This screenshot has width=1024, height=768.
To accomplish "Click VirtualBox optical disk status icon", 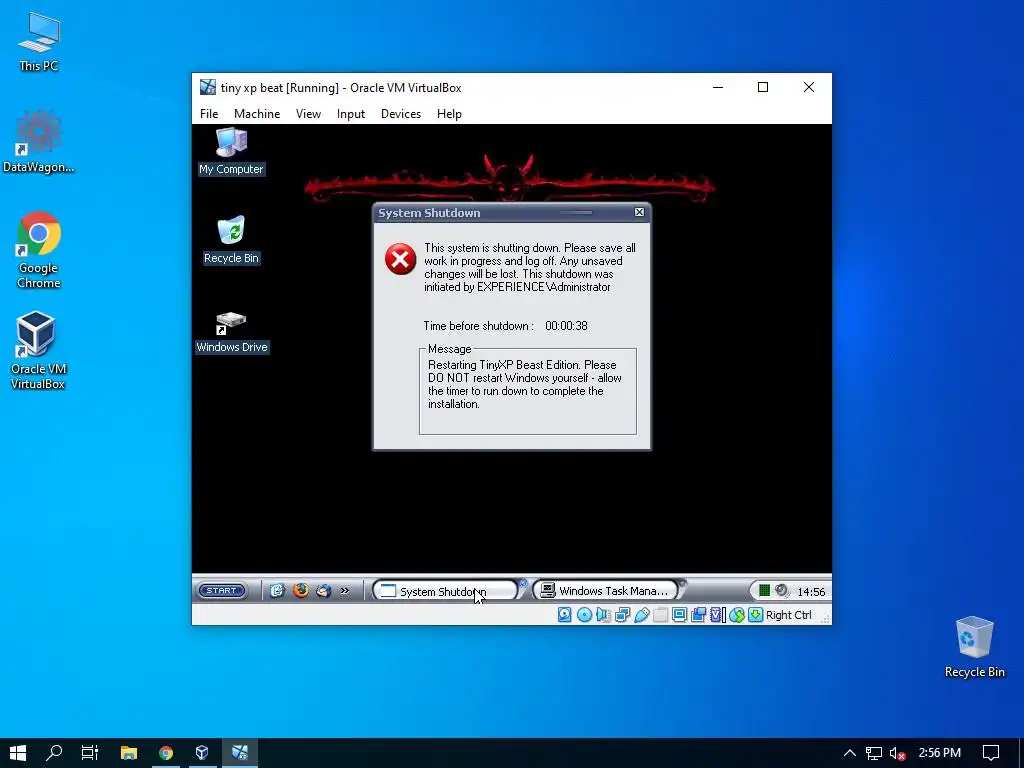I will click(584, 615).
